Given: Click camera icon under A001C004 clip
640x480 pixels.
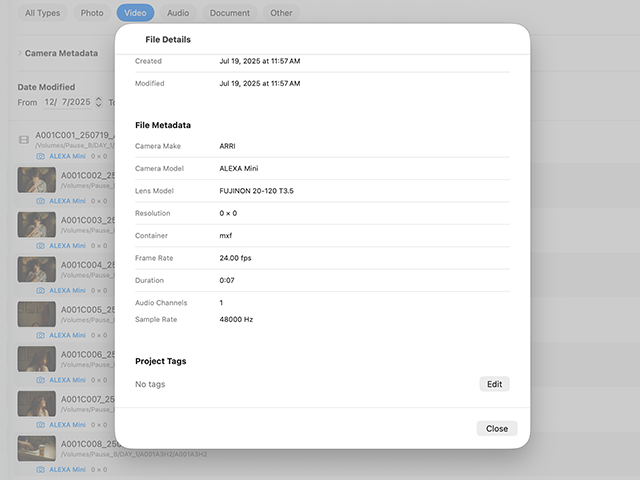Looking at the screenshot, I should pyautogui.click(x=40, y=291).
